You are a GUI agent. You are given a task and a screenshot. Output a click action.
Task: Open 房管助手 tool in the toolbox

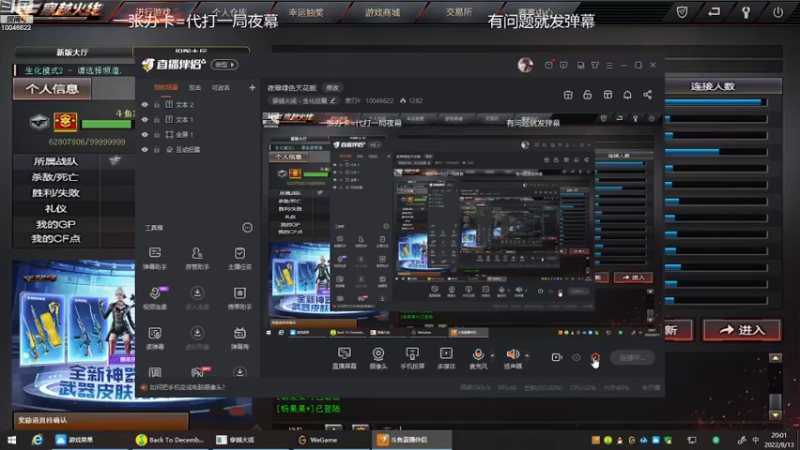tap(197, 258)
